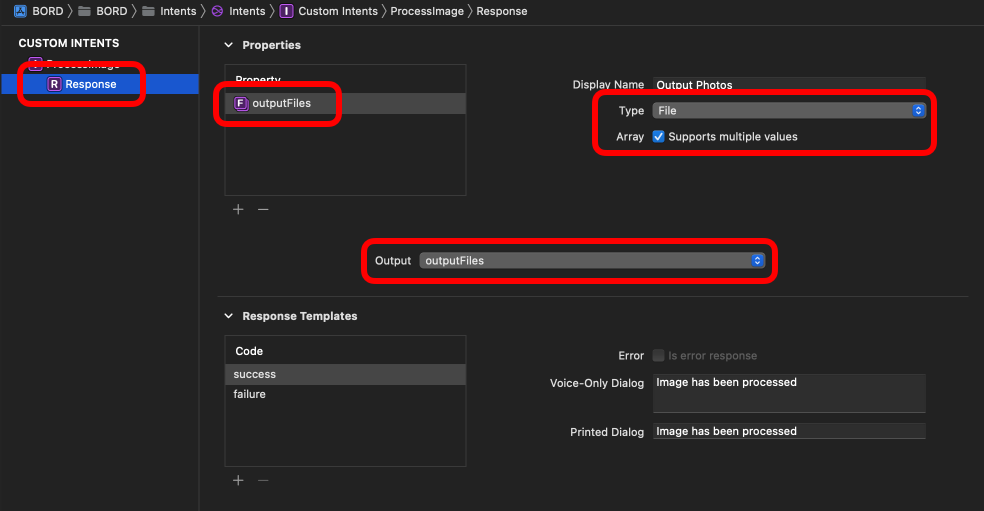Click the Custom Intents icon in breadcrumb

pos(287,11)
